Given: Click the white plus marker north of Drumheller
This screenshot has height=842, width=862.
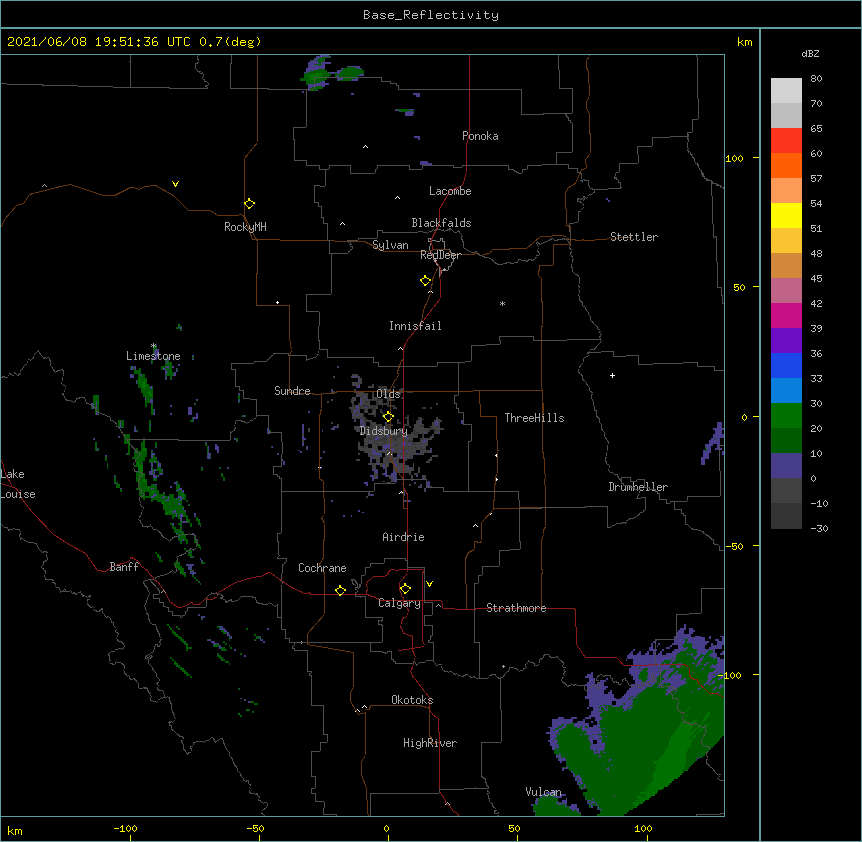Looking at the screenshot, I should tap(612, 375).
